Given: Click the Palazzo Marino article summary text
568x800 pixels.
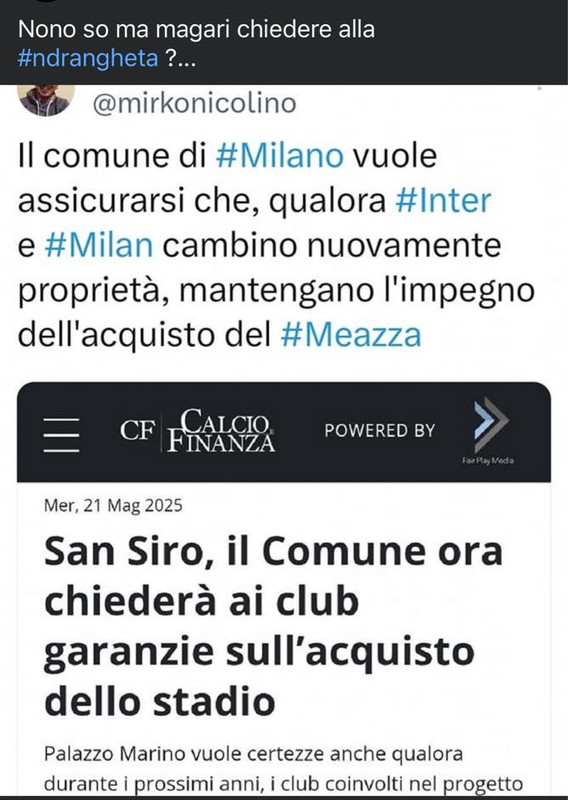Looking at the screenshot, I should 283,769.
